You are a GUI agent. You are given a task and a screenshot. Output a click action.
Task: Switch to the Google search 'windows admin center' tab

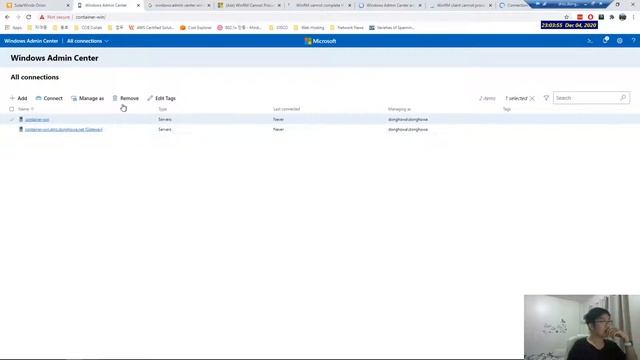pyautogui.click(x=179, y=5)
